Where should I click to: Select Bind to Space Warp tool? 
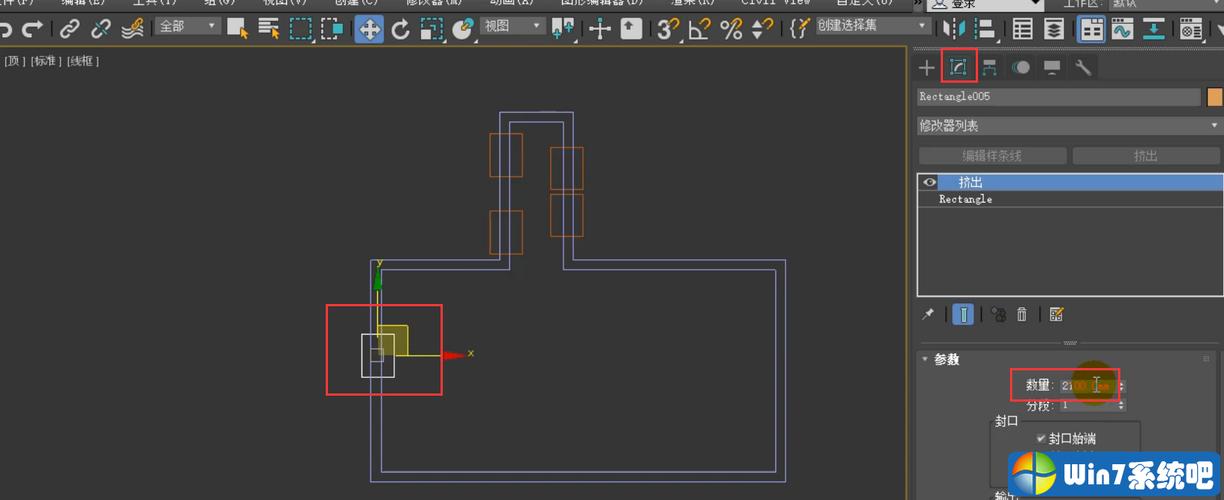(132, 28)
